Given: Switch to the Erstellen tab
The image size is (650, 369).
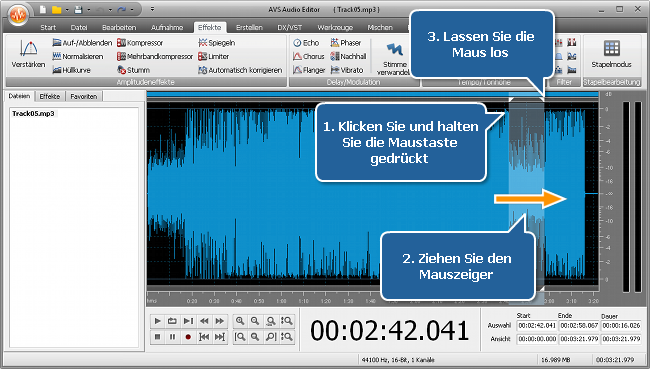Looking at the screenshot, I should (249, 27).
